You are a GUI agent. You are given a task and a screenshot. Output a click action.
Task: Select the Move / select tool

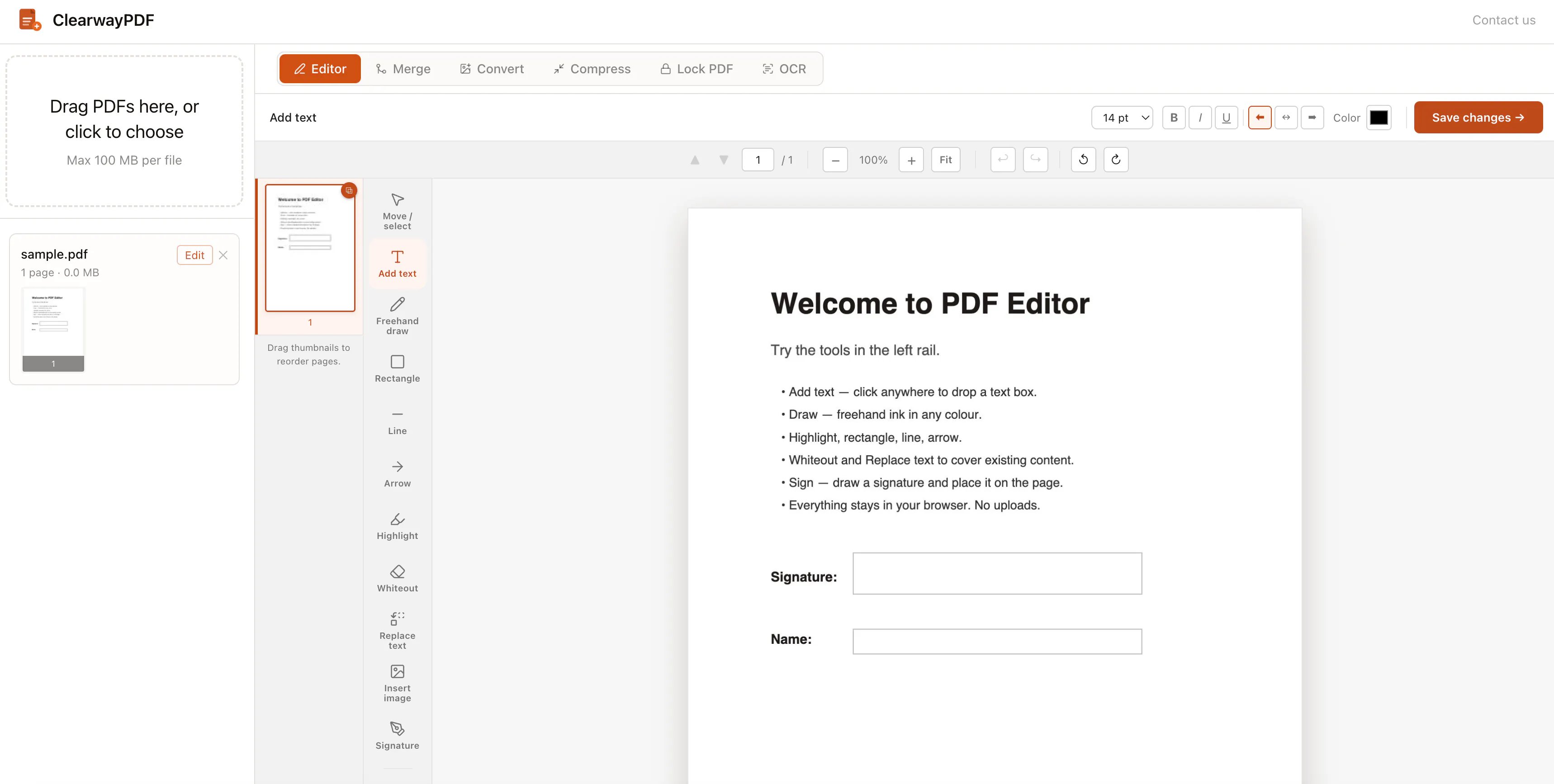tap(397, 211)
